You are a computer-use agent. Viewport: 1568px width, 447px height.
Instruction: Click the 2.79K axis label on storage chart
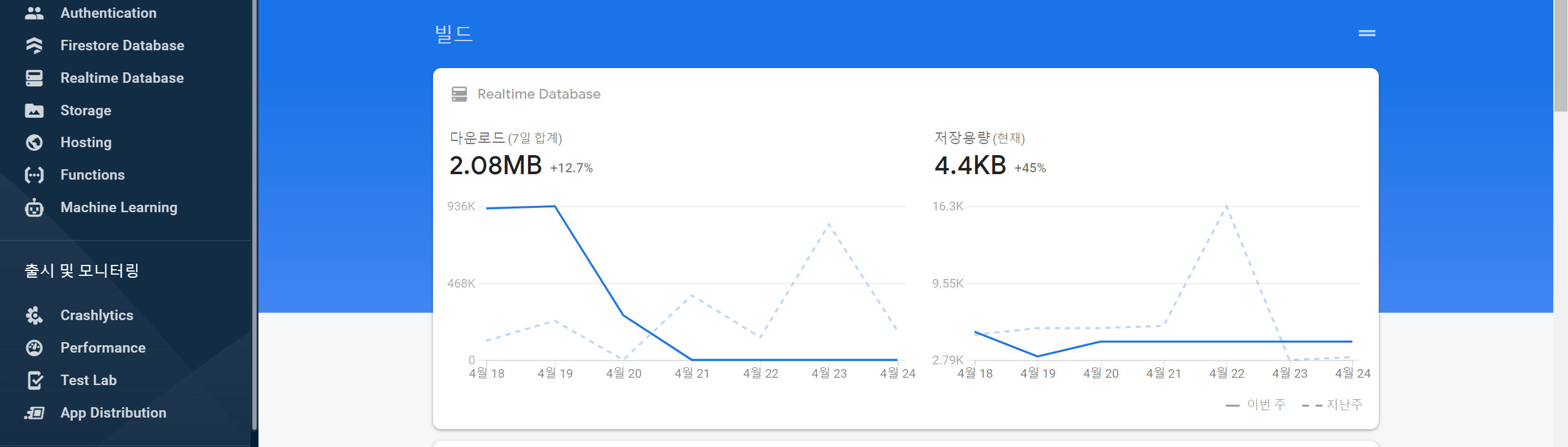pos(948,360)
